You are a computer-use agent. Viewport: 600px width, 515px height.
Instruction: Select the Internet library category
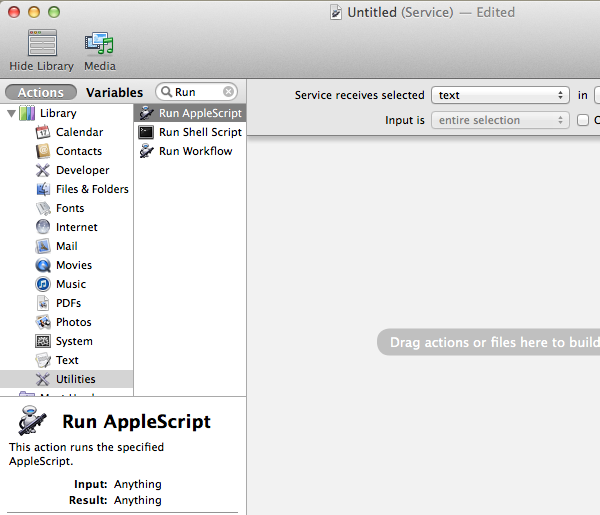click(x=67, y=227)
